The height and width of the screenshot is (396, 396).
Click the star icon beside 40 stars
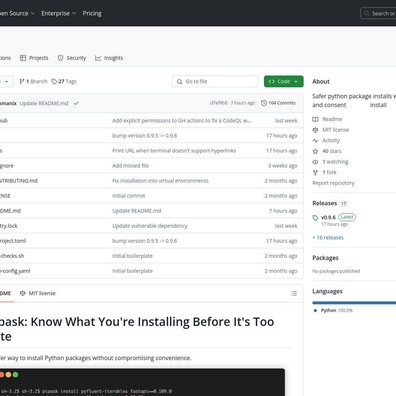point(315,151)
